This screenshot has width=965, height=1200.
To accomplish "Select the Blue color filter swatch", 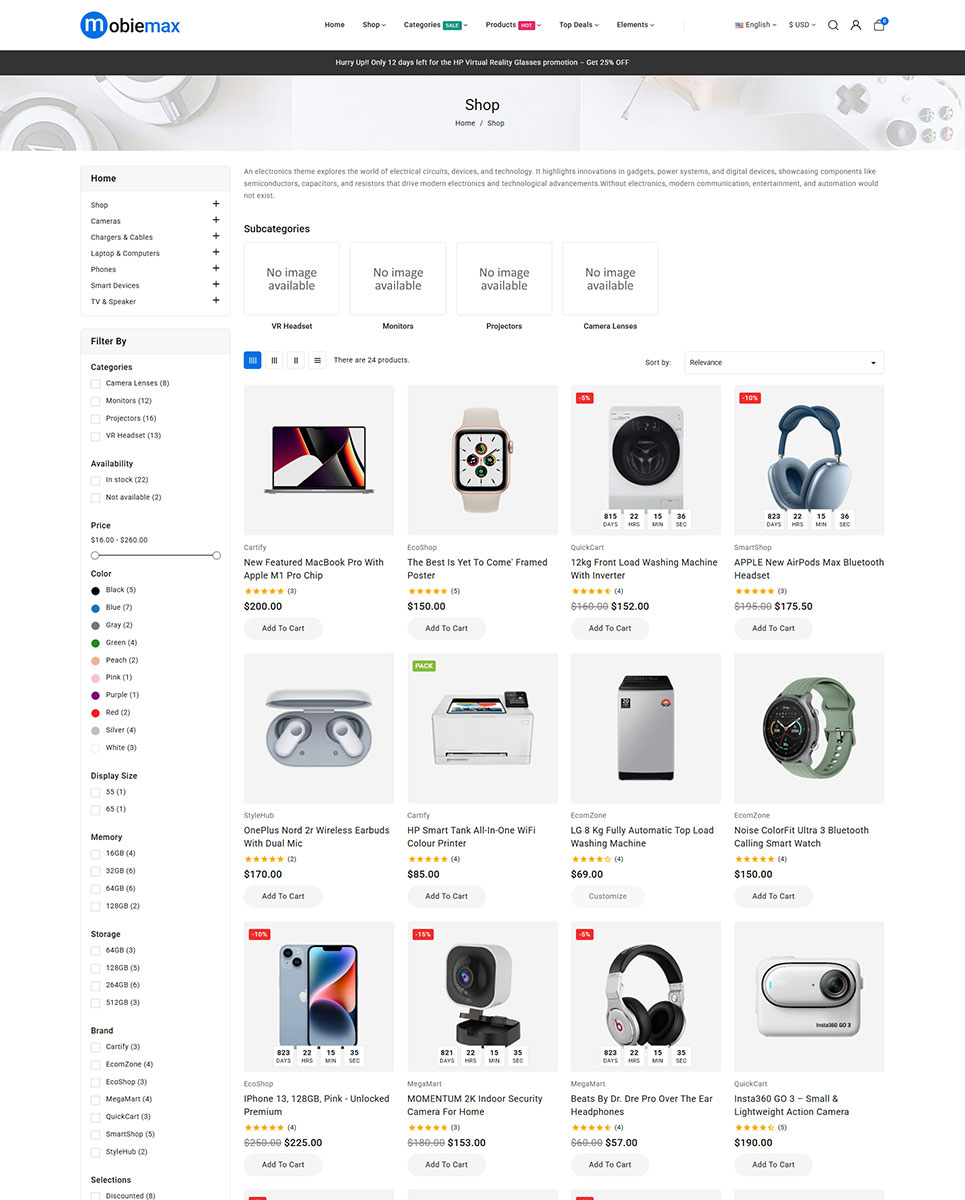I will (96, 608).
